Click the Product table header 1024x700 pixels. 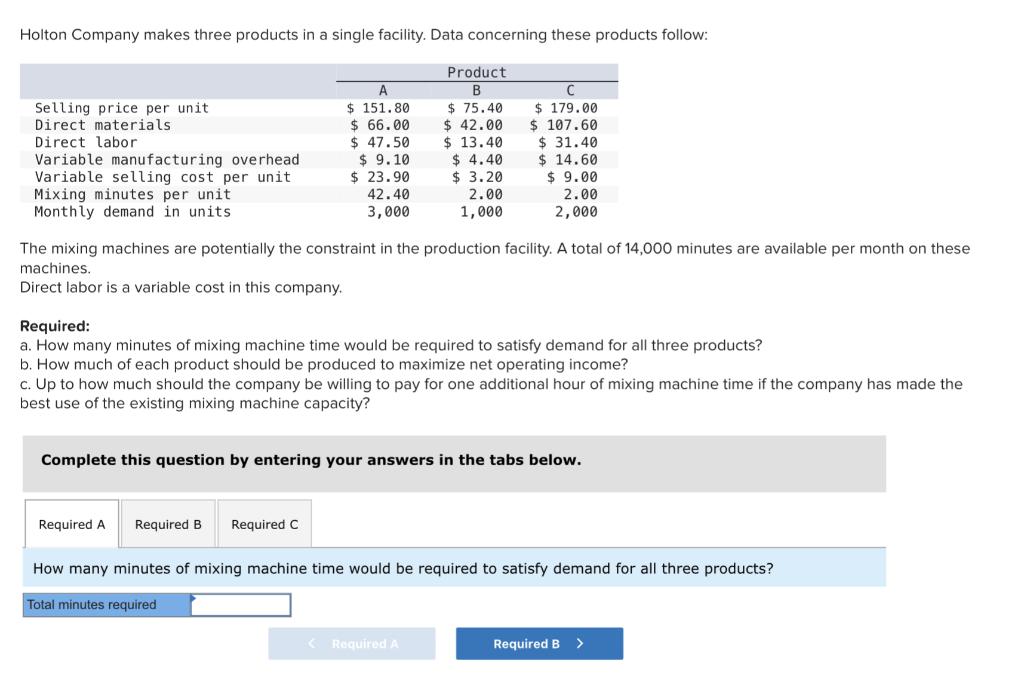[474, 72]
